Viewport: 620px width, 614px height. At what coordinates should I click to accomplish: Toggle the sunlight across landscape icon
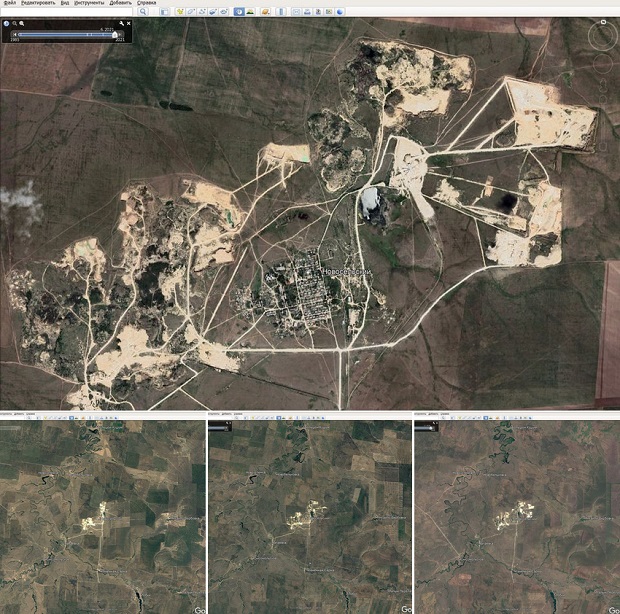(250, 12)
